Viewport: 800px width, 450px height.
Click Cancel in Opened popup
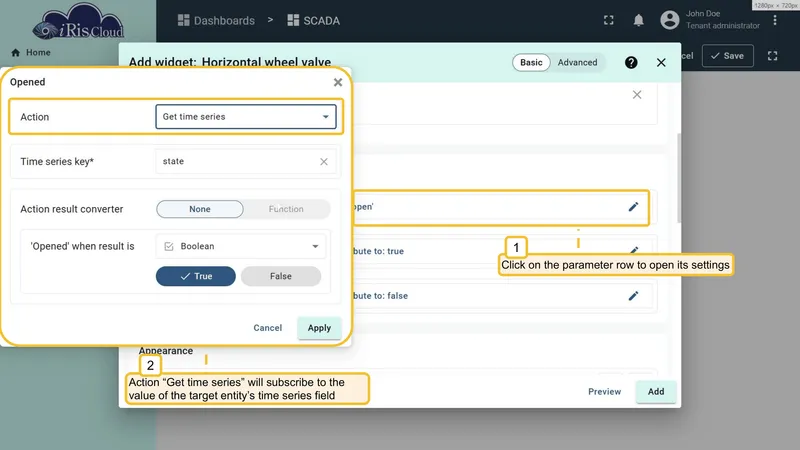[x=267, y=328]
